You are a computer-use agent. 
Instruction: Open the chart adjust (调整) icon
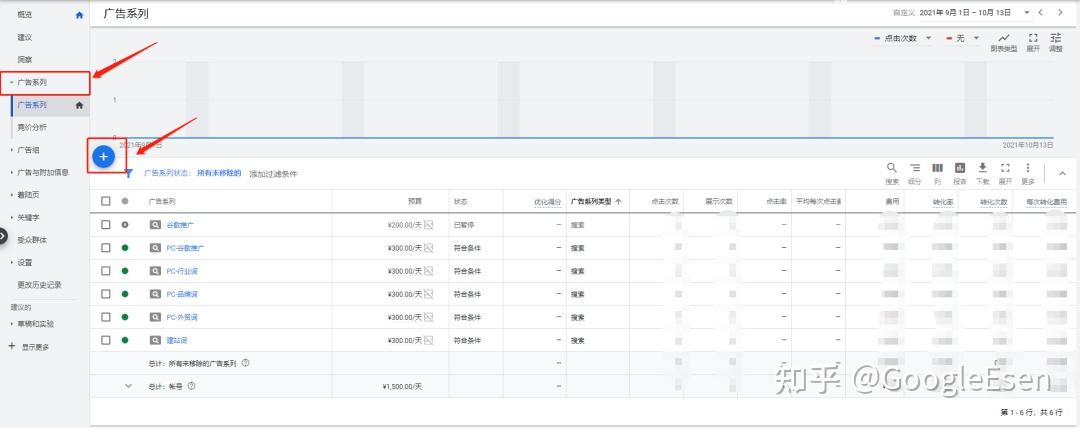point(1055,38)
